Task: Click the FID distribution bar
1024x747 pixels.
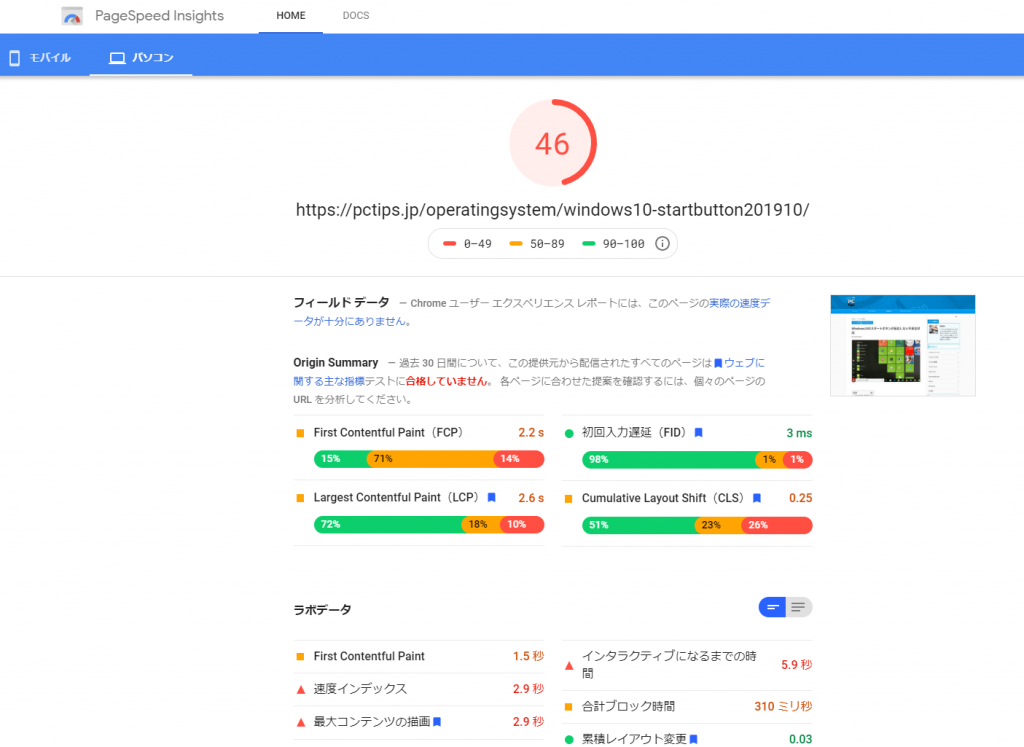Action: [697, 460]
